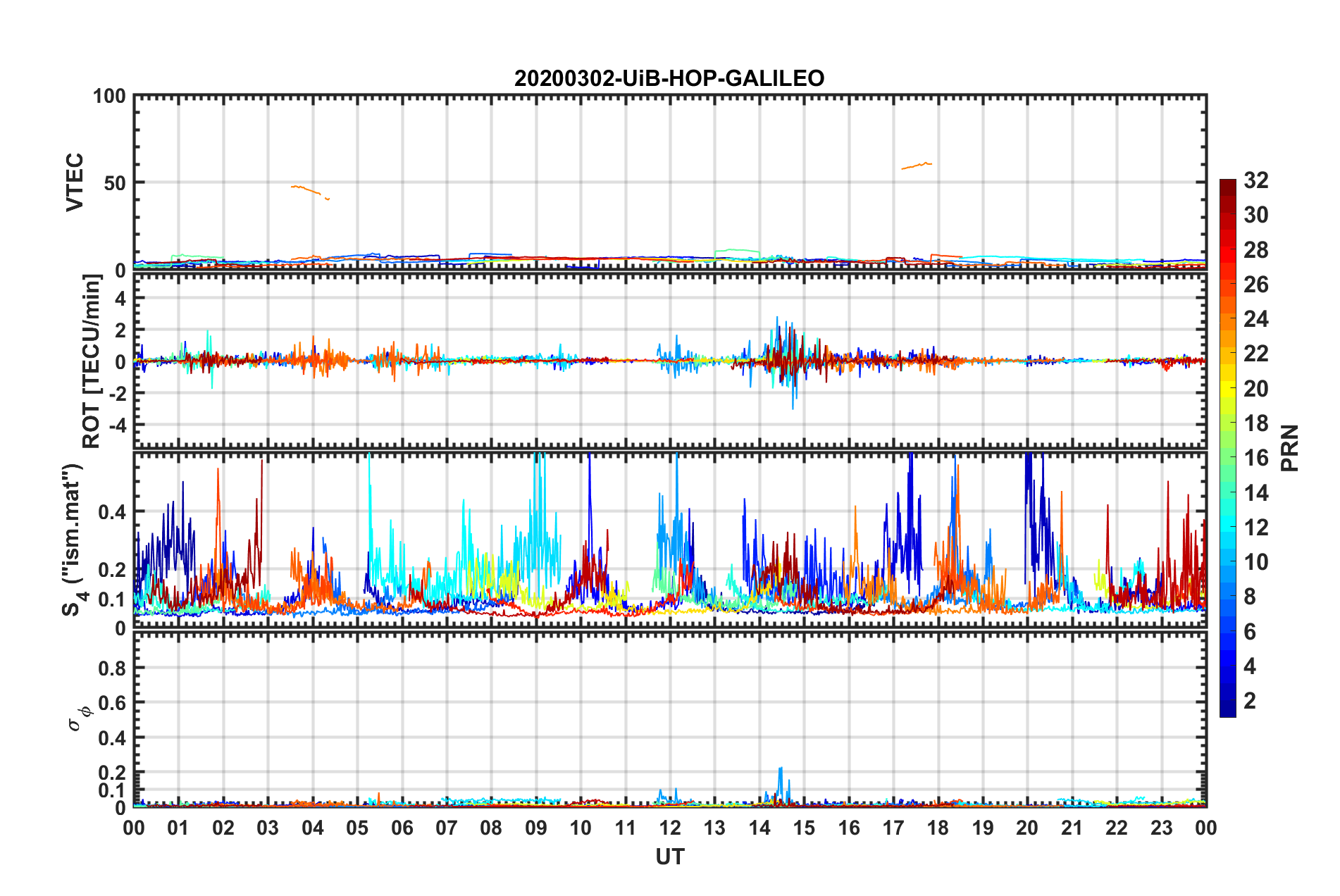Viewport: 1340px width, 896px height.
Task: Click the sigma-phi y-axis label
Action: [x=79, y=718]
